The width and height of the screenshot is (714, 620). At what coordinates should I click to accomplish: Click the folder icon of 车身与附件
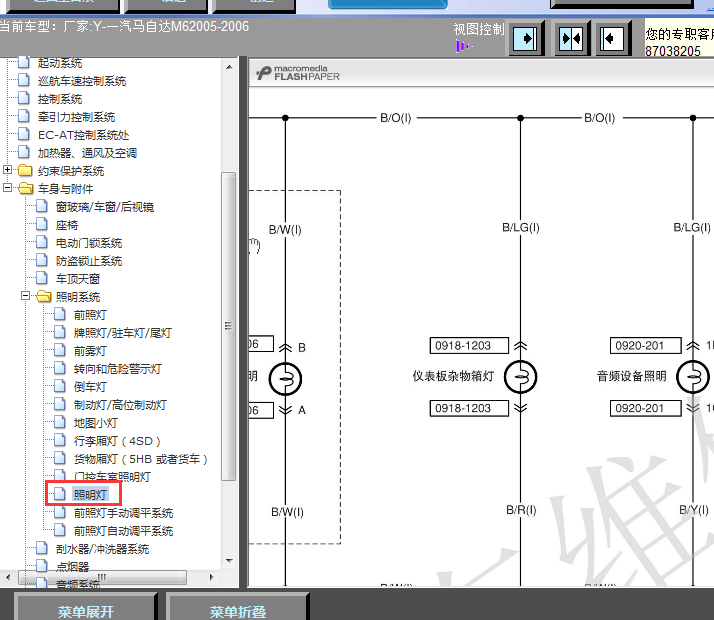[26, 188]
